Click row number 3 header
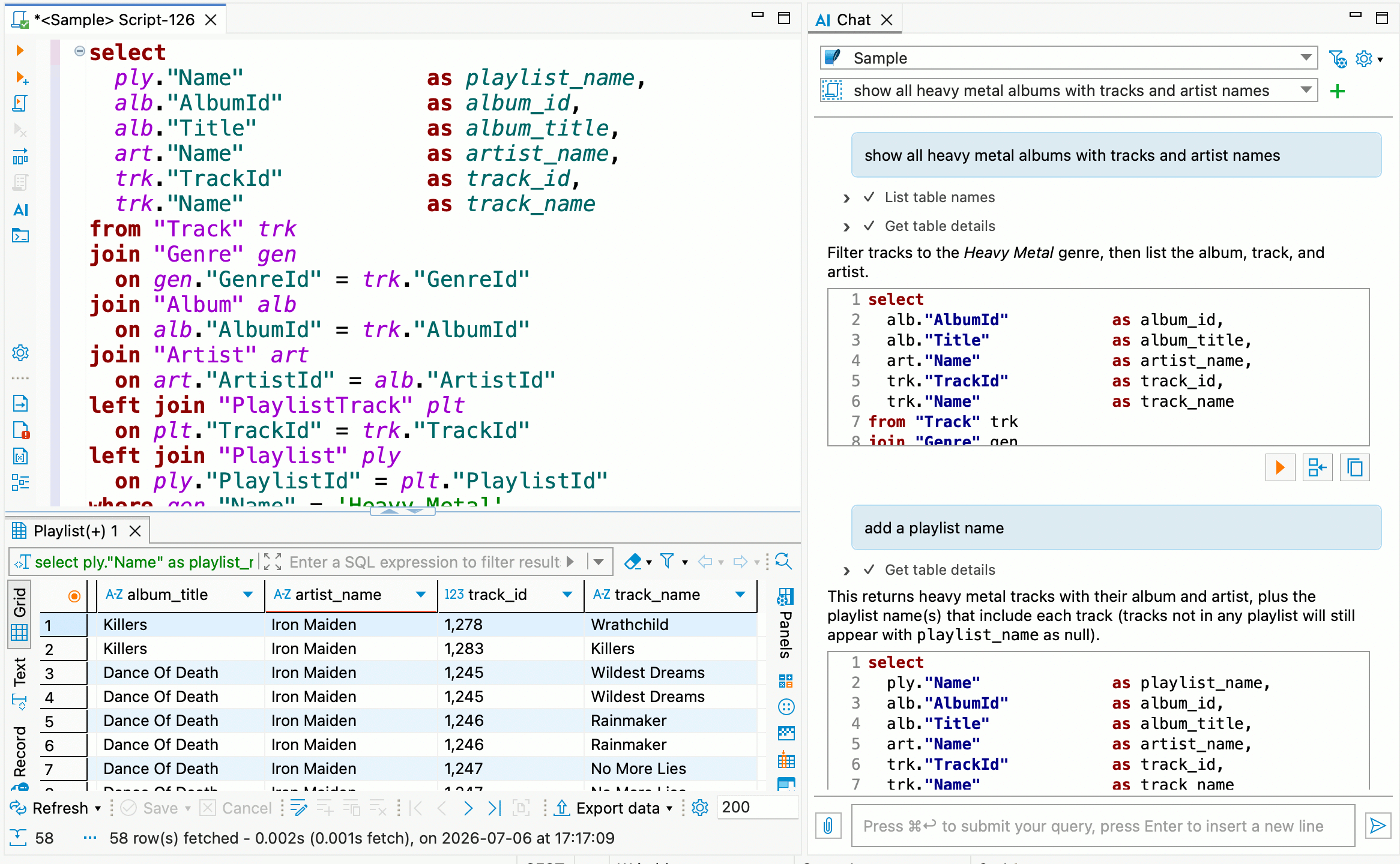The height and width of the screenshot is (864, 1400). coord(64,673)
